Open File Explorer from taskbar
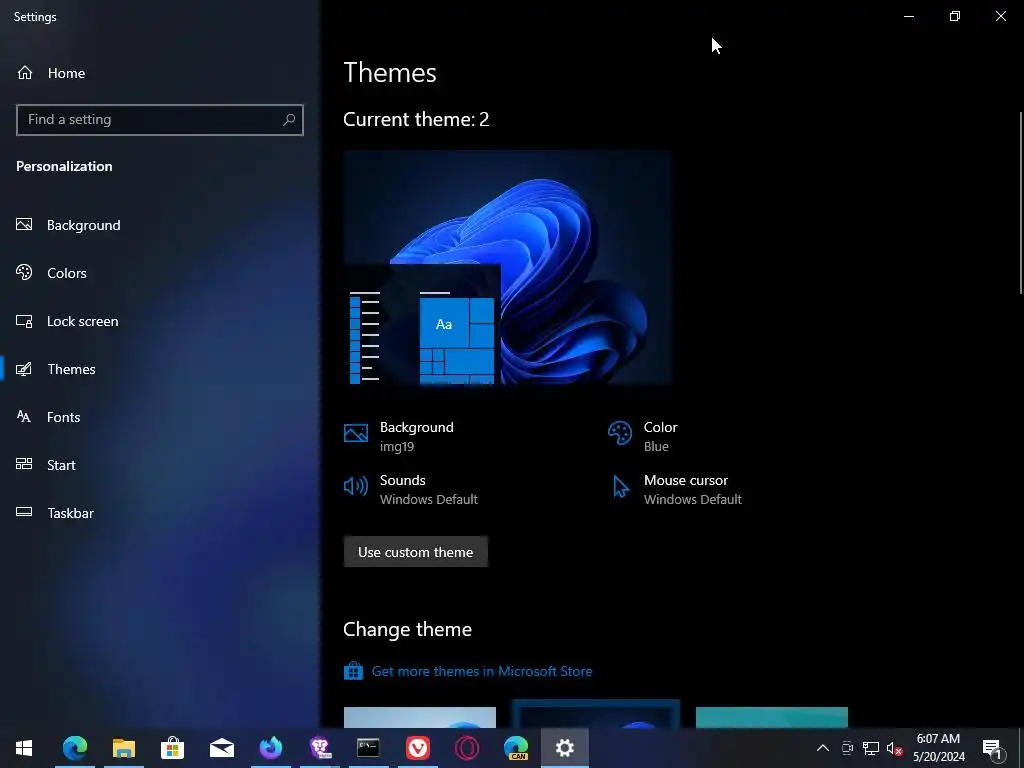Screen dimensions: 1024x768 tap(123, 748)
